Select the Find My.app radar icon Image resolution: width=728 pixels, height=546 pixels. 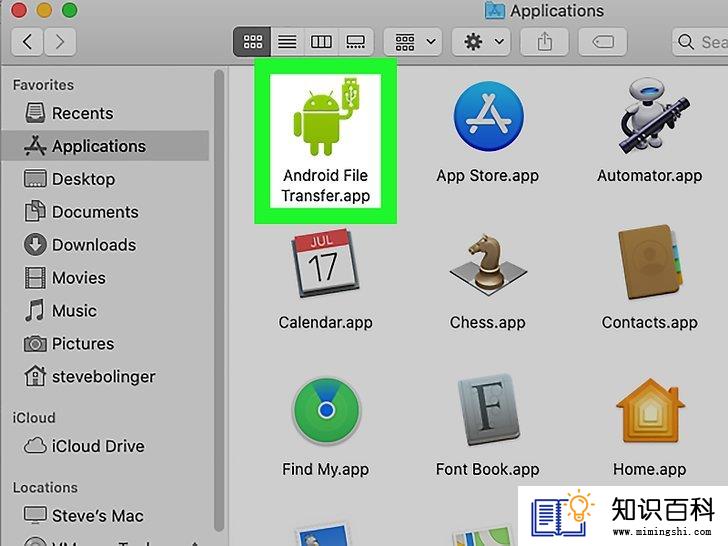[x=326, y=411]
